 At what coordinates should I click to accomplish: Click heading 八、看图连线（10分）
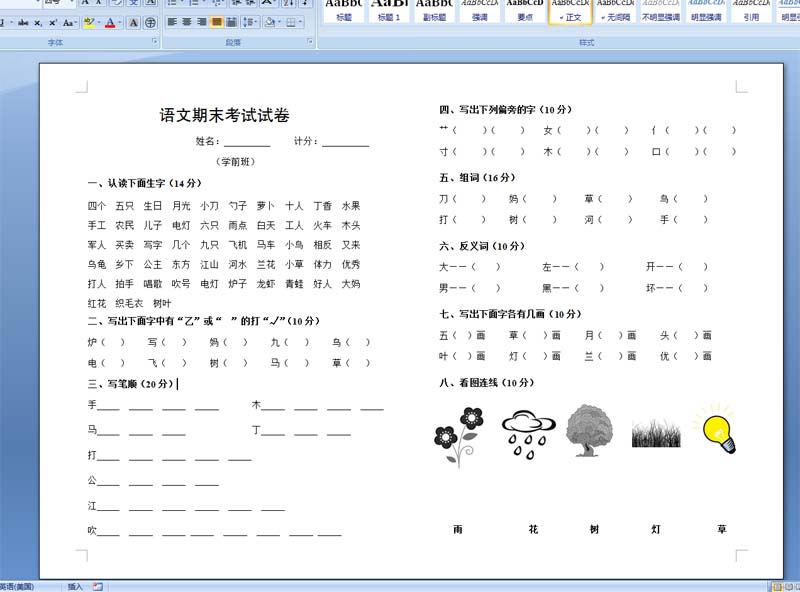[x=486, y=382]
